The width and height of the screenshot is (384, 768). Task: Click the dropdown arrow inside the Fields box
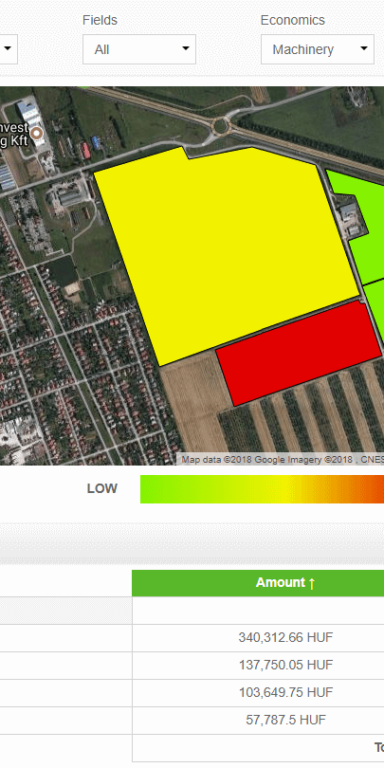[186, 48]
